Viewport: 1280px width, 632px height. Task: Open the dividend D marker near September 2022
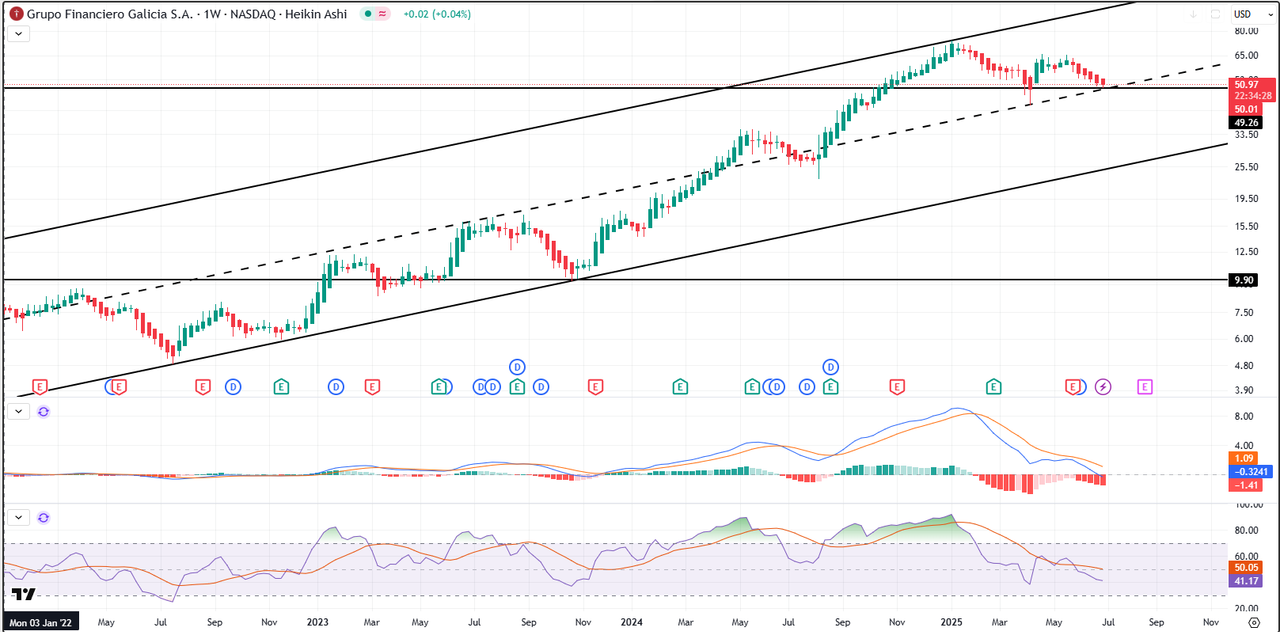tap(233, 386)
